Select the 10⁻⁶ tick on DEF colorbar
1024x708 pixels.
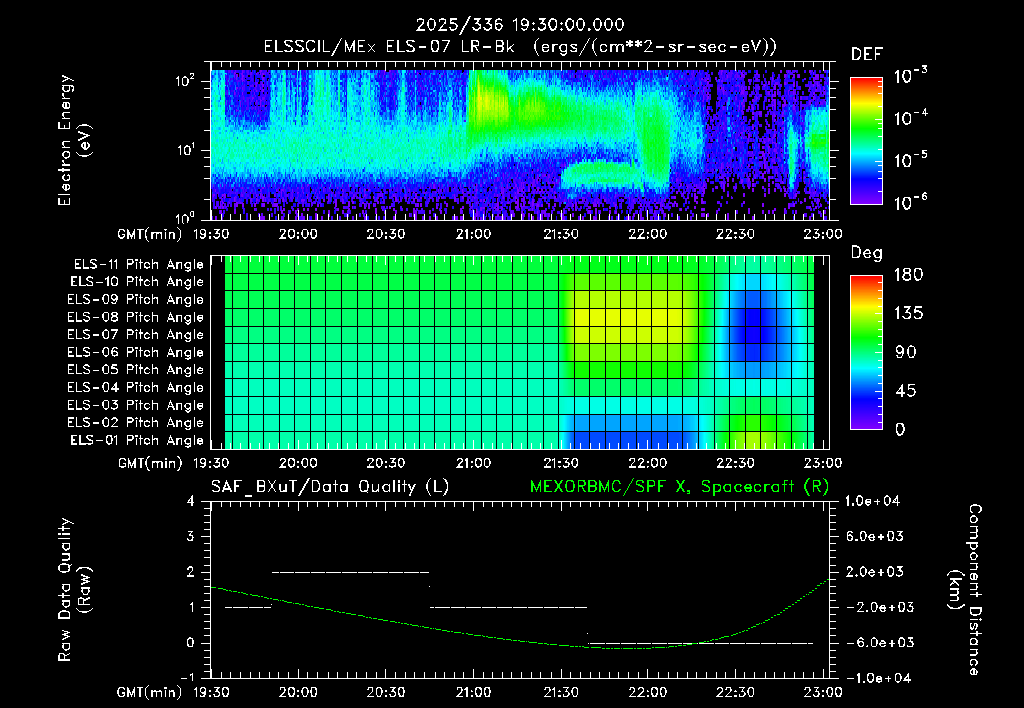(x=910, y=202)
